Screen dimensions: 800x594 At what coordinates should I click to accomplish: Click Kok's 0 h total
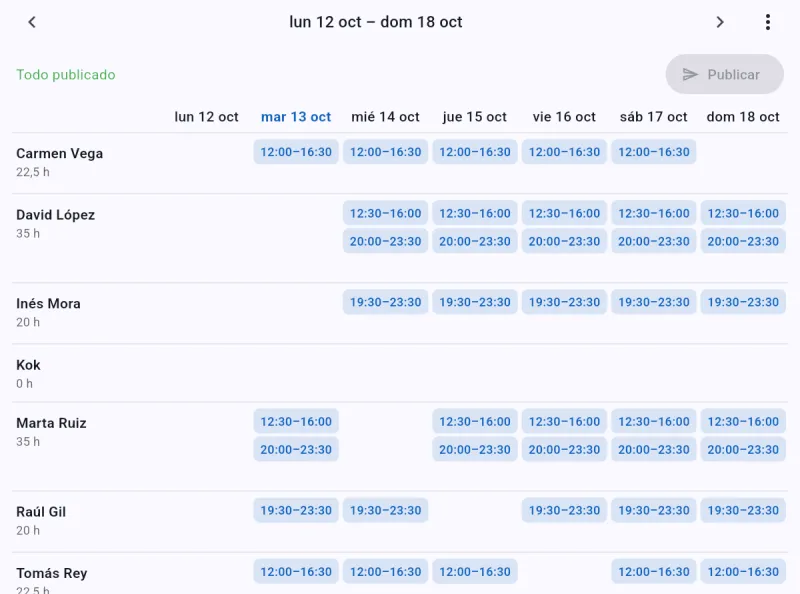pyautogui.click(x=24, y=383)
